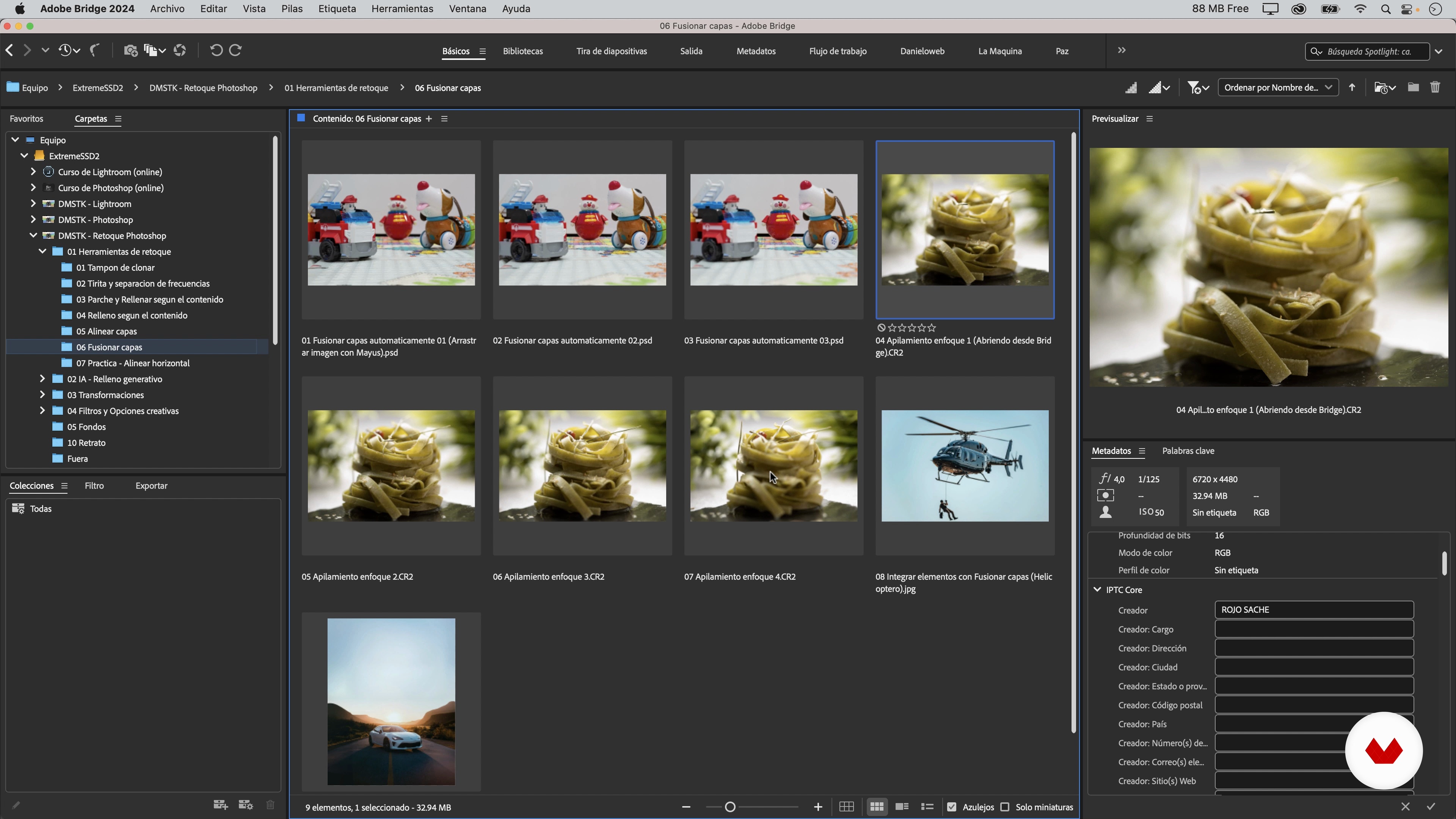The width and height of the screenshot is (1456, 819).
Task: Switch to details view icon at bottom
Action: [902, 806]
